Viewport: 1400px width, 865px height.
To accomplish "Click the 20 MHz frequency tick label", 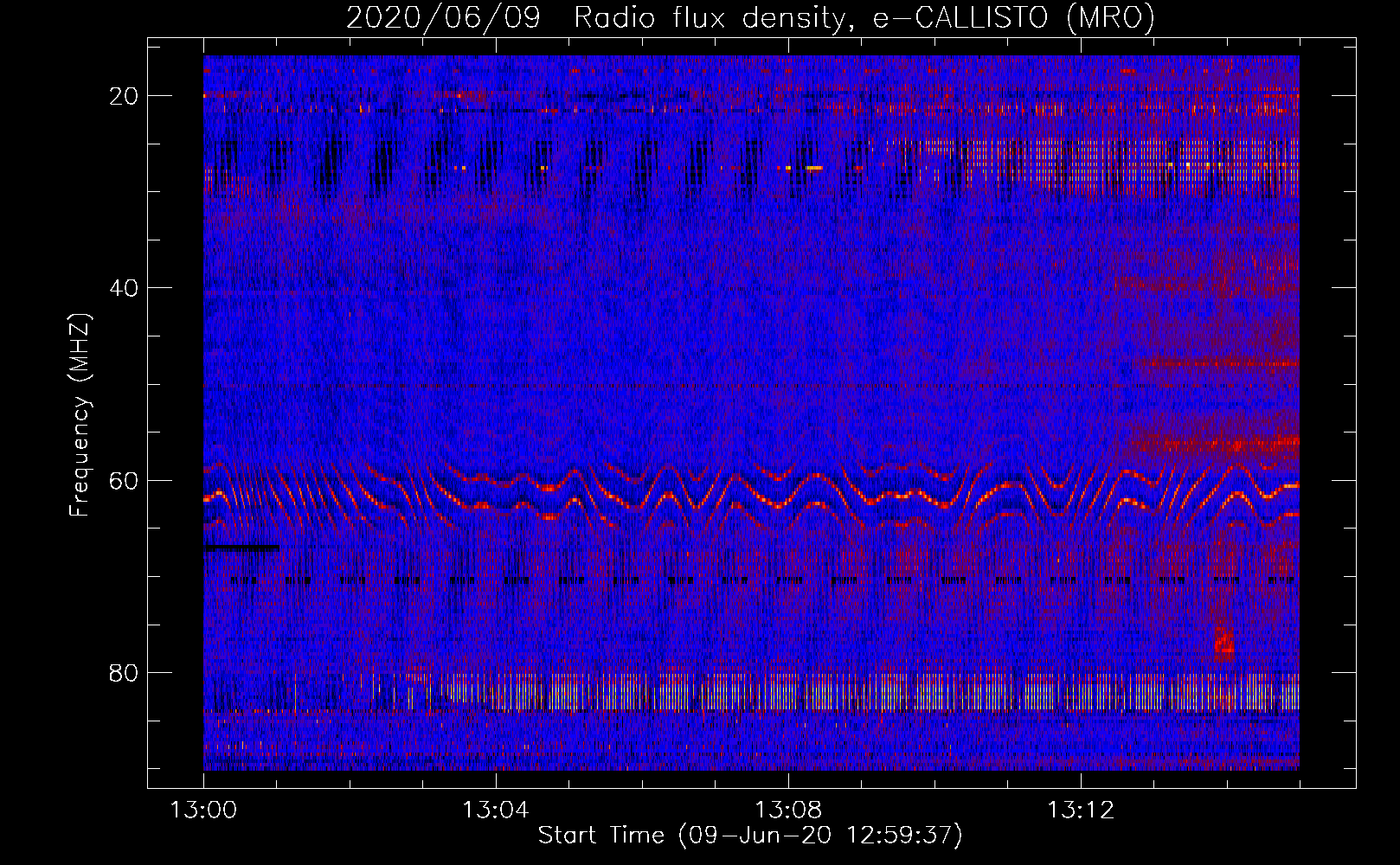I will coord(125,95).
